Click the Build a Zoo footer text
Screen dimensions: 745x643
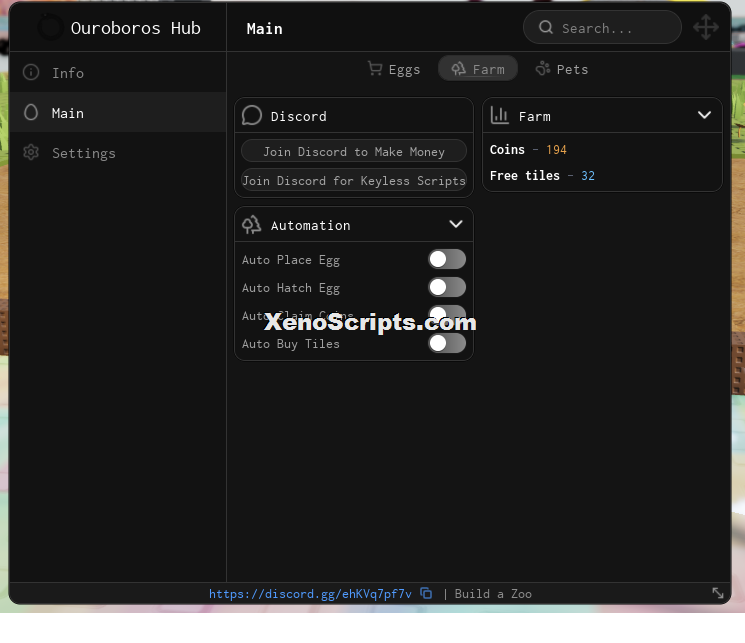pos(493,594)
